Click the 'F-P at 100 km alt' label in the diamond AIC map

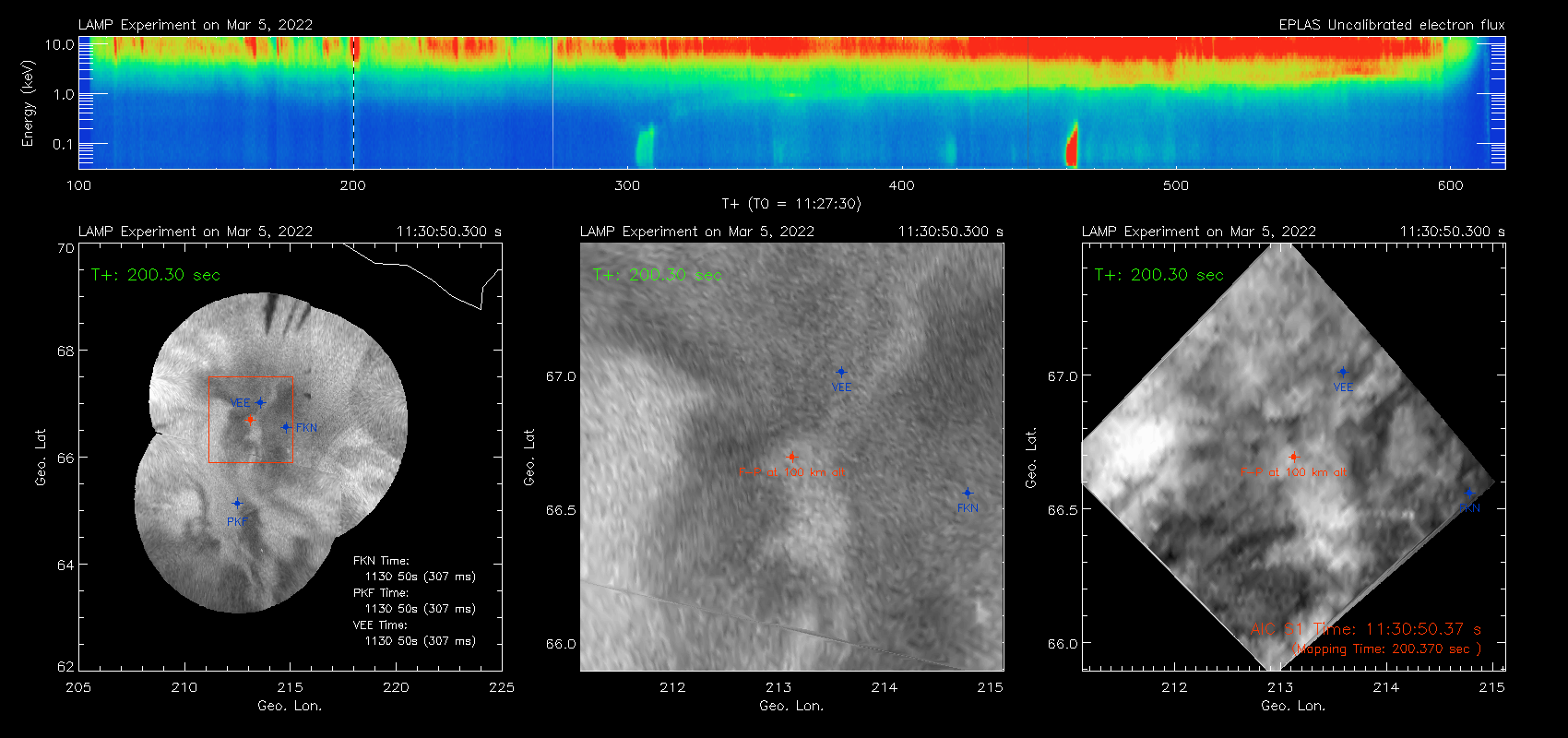tap(1293, 472)
